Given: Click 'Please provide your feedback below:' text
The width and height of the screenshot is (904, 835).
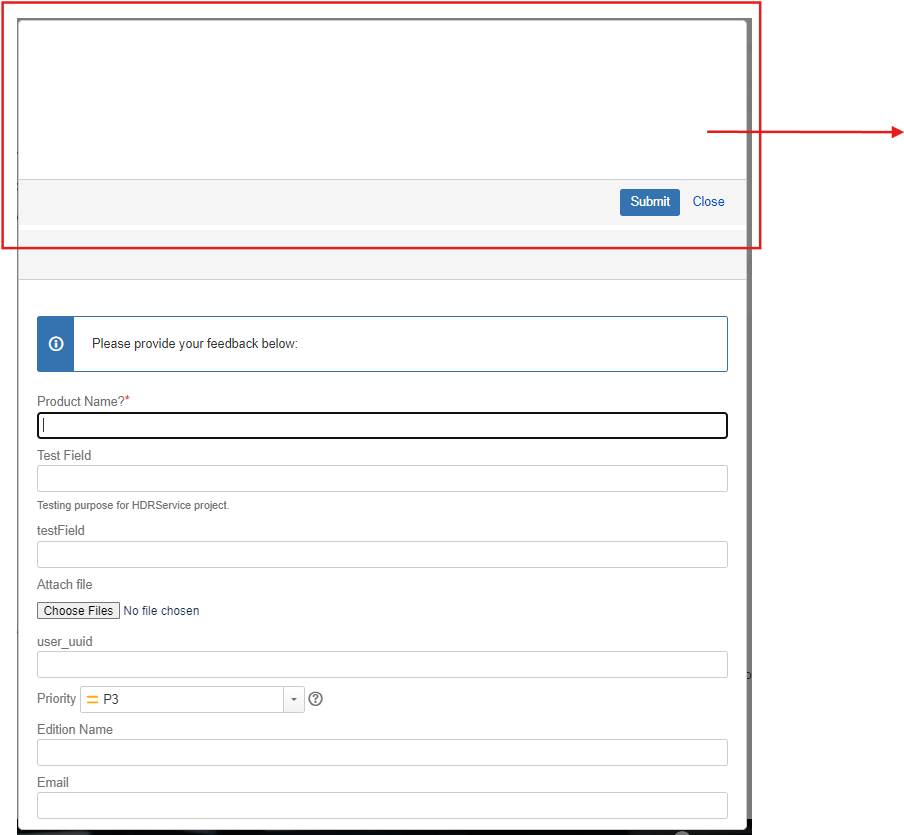Looking at the screenshot, I should pos(195,344).
